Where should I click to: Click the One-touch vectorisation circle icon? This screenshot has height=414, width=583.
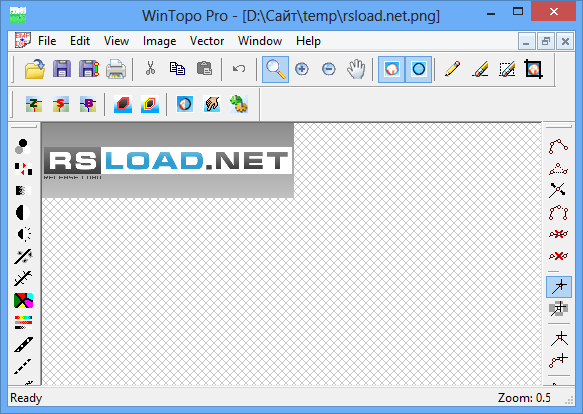185,104
